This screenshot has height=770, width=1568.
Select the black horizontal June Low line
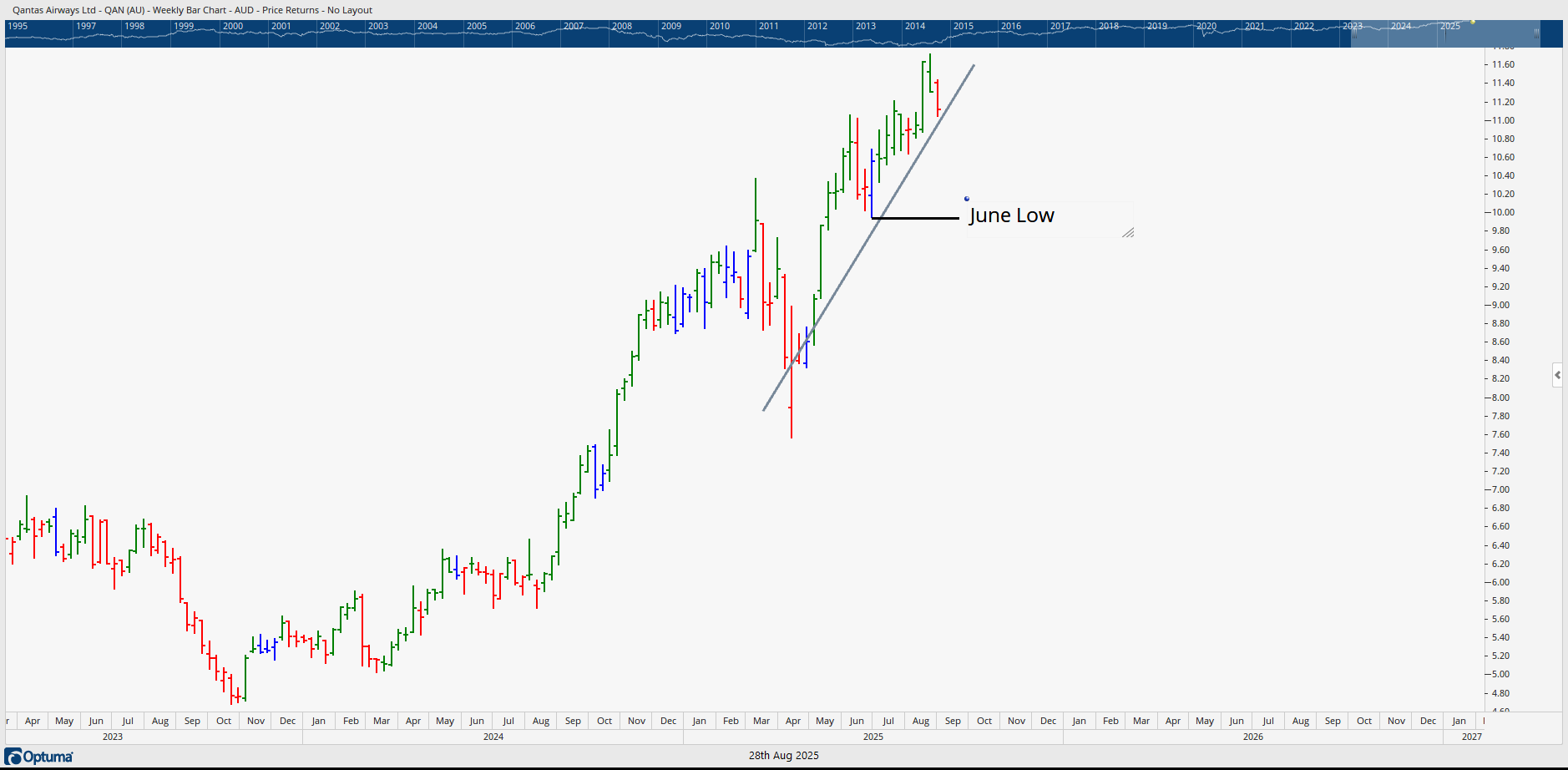click(915, 218)
